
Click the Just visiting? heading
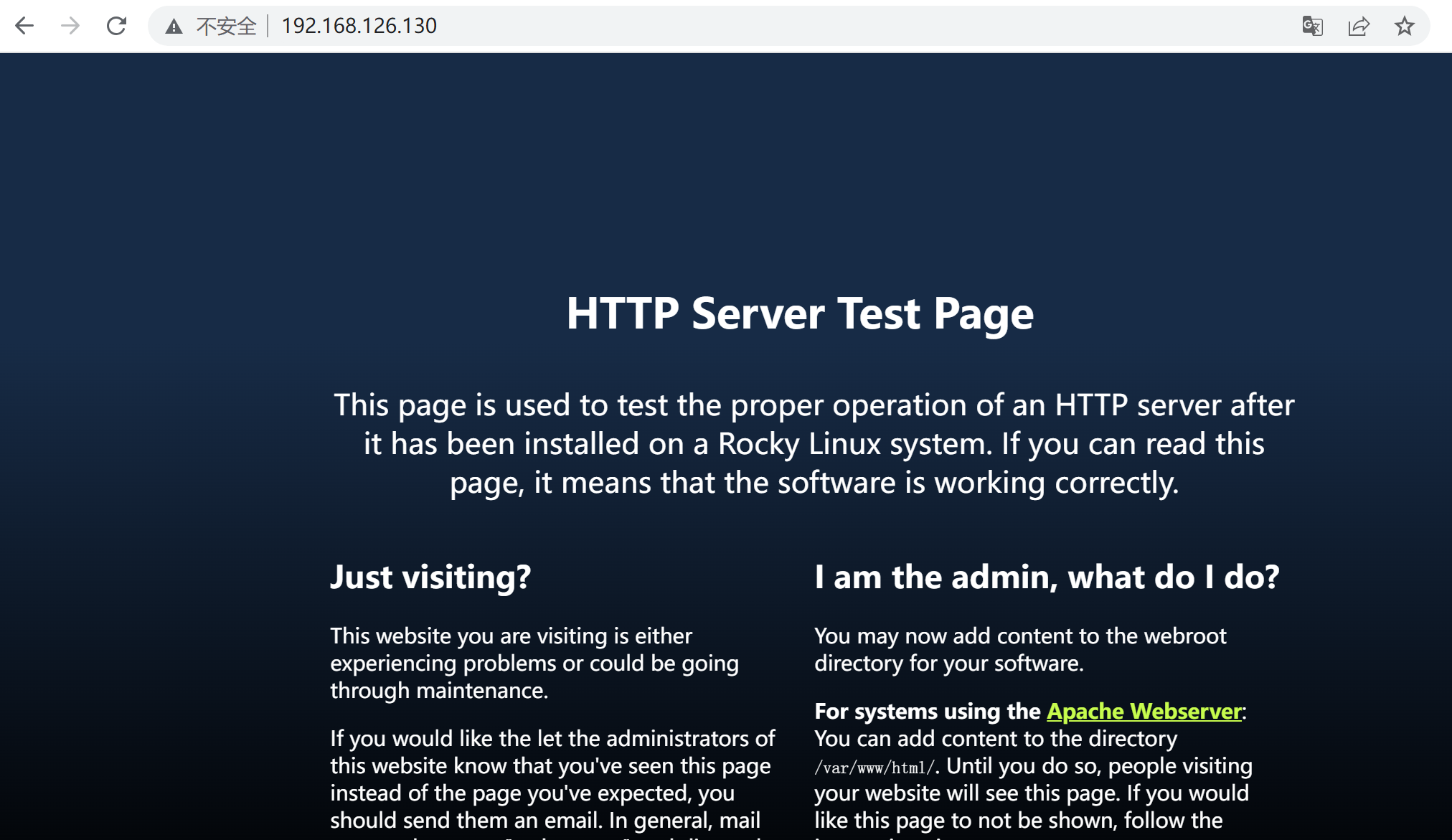(x=430, y=577)
